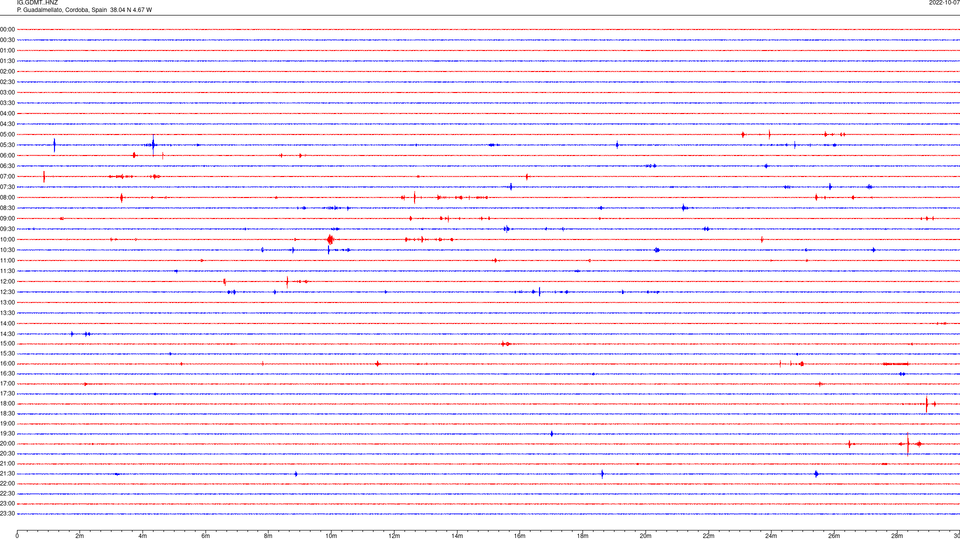Select the tall red spike on the 07:00 trace

click(44, 176)
